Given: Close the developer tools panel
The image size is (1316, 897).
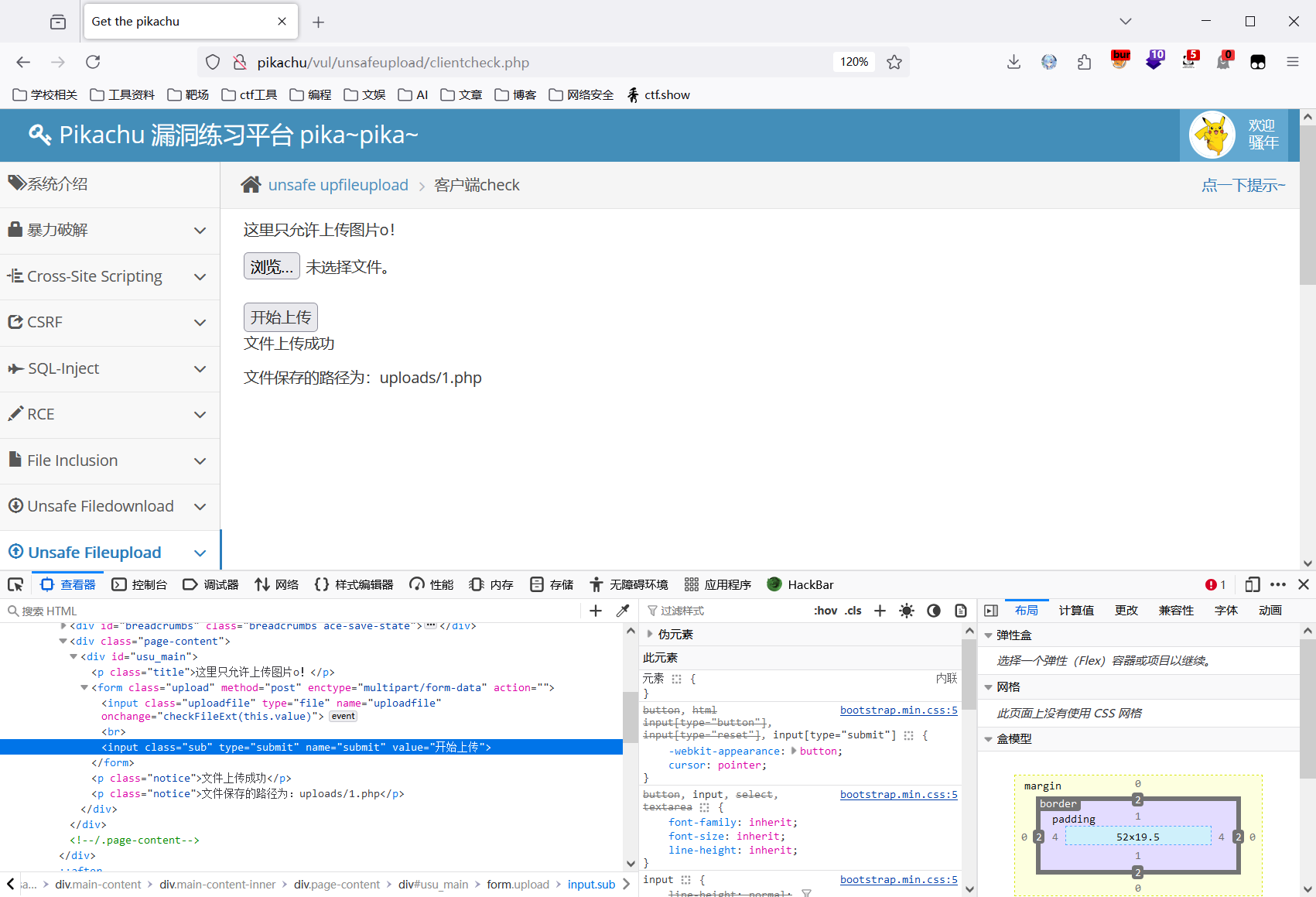Looking at the screenshot, I should [x=1304, y=584].
